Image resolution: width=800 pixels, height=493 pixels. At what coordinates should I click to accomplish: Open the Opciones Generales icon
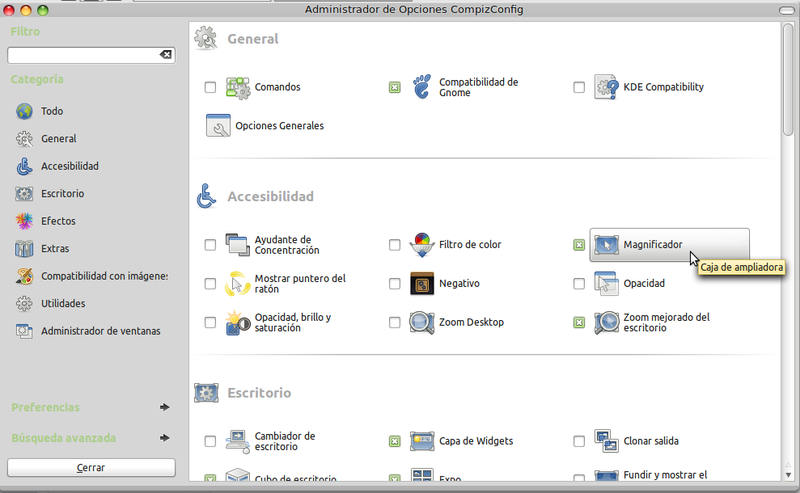point(218,126)
